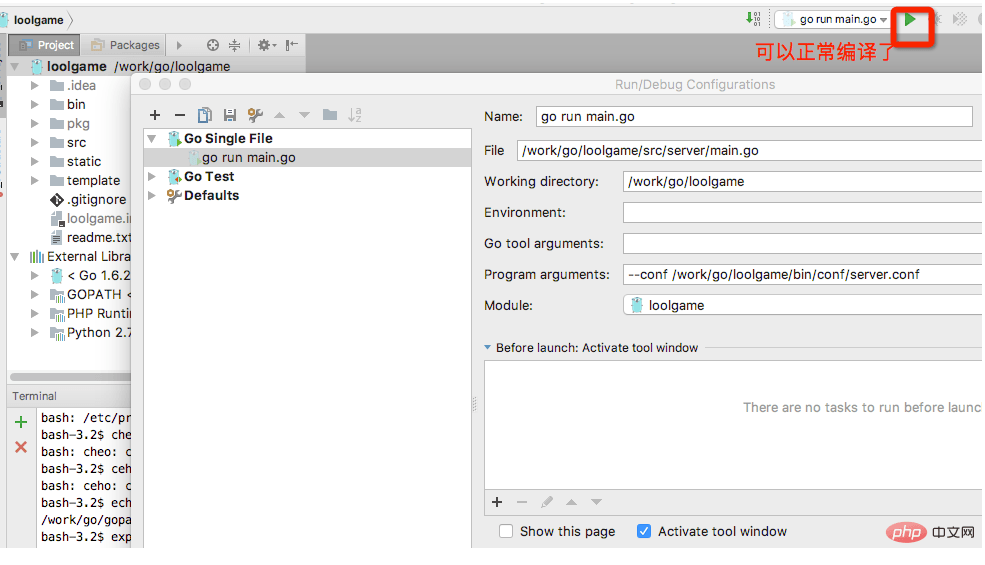The height and width of the screenshot is (565, 985).
Task: Close terminal session with red X
Action: (x=21, y=447)
